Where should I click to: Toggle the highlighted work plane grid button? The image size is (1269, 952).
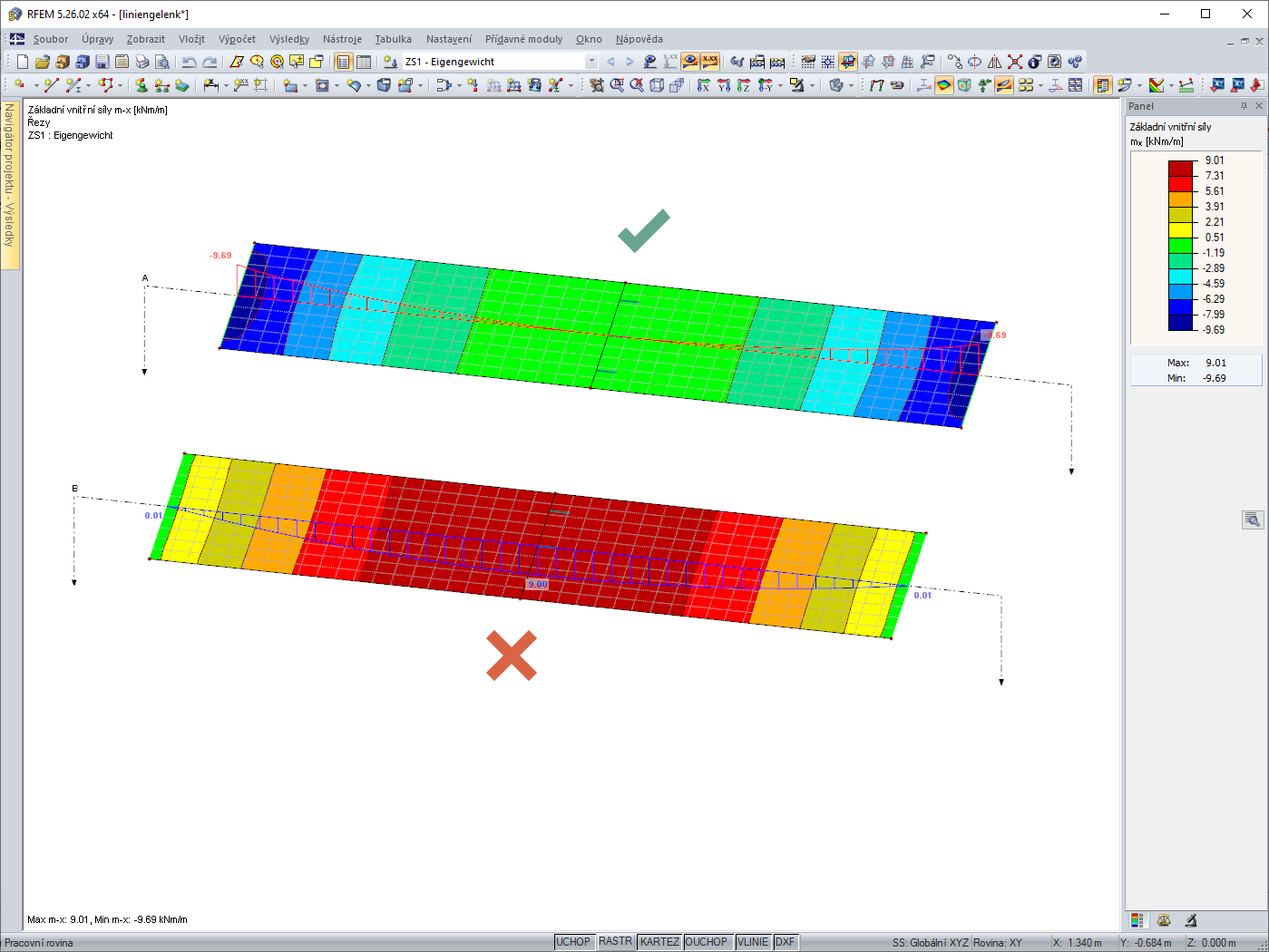[848, 62]
